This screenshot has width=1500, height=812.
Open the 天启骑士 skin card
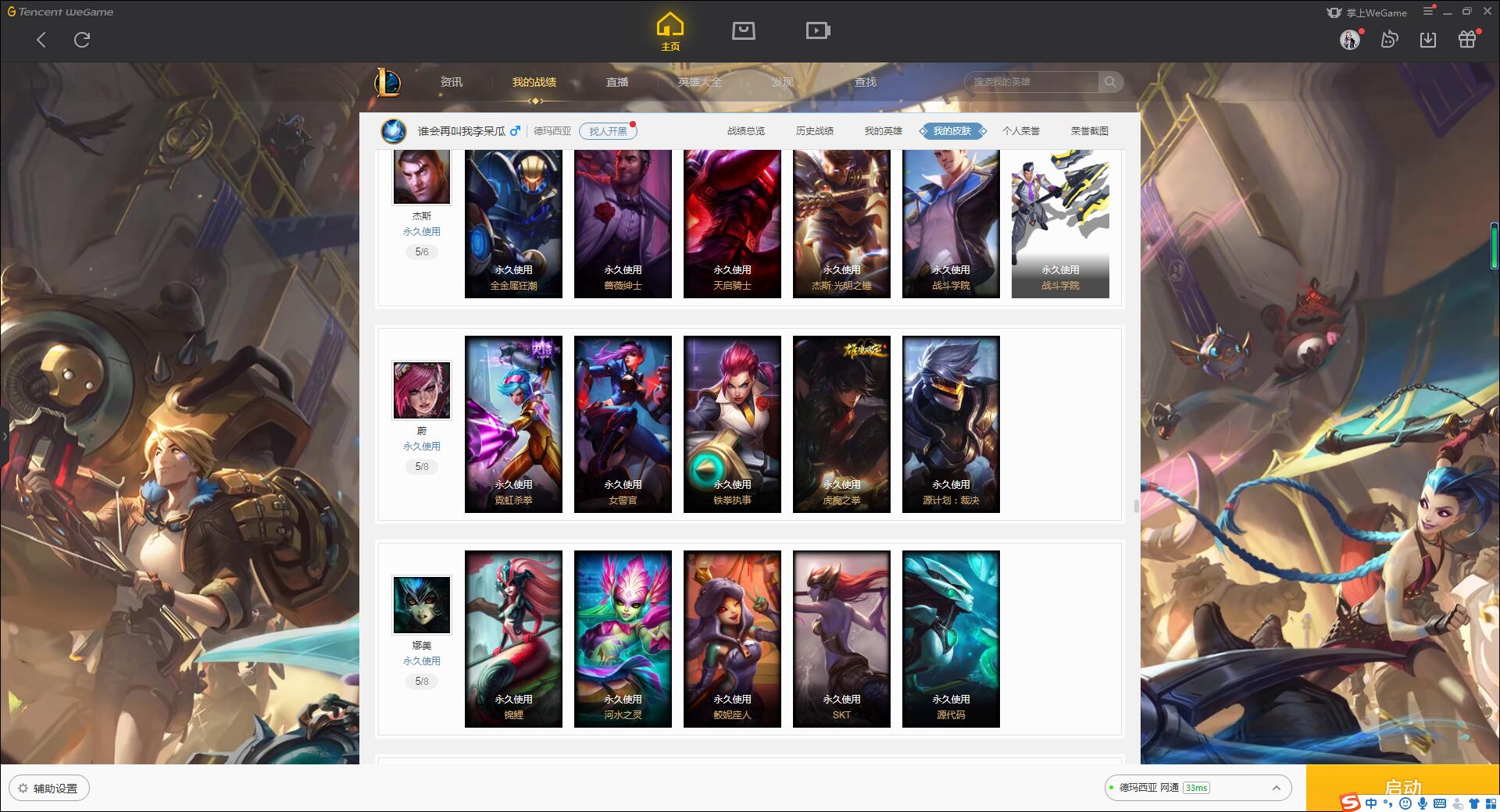click(732, 223)
